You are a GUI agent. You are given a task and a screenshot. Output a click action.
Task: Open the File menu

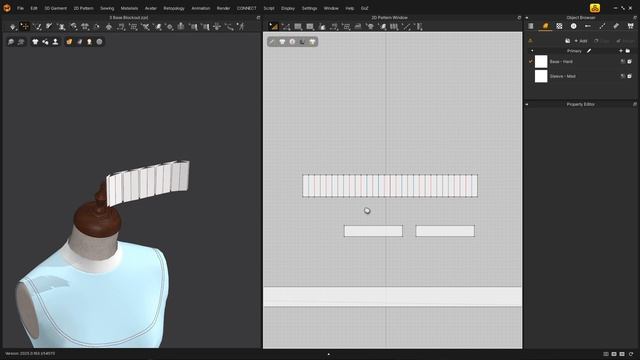coord(20,8)
